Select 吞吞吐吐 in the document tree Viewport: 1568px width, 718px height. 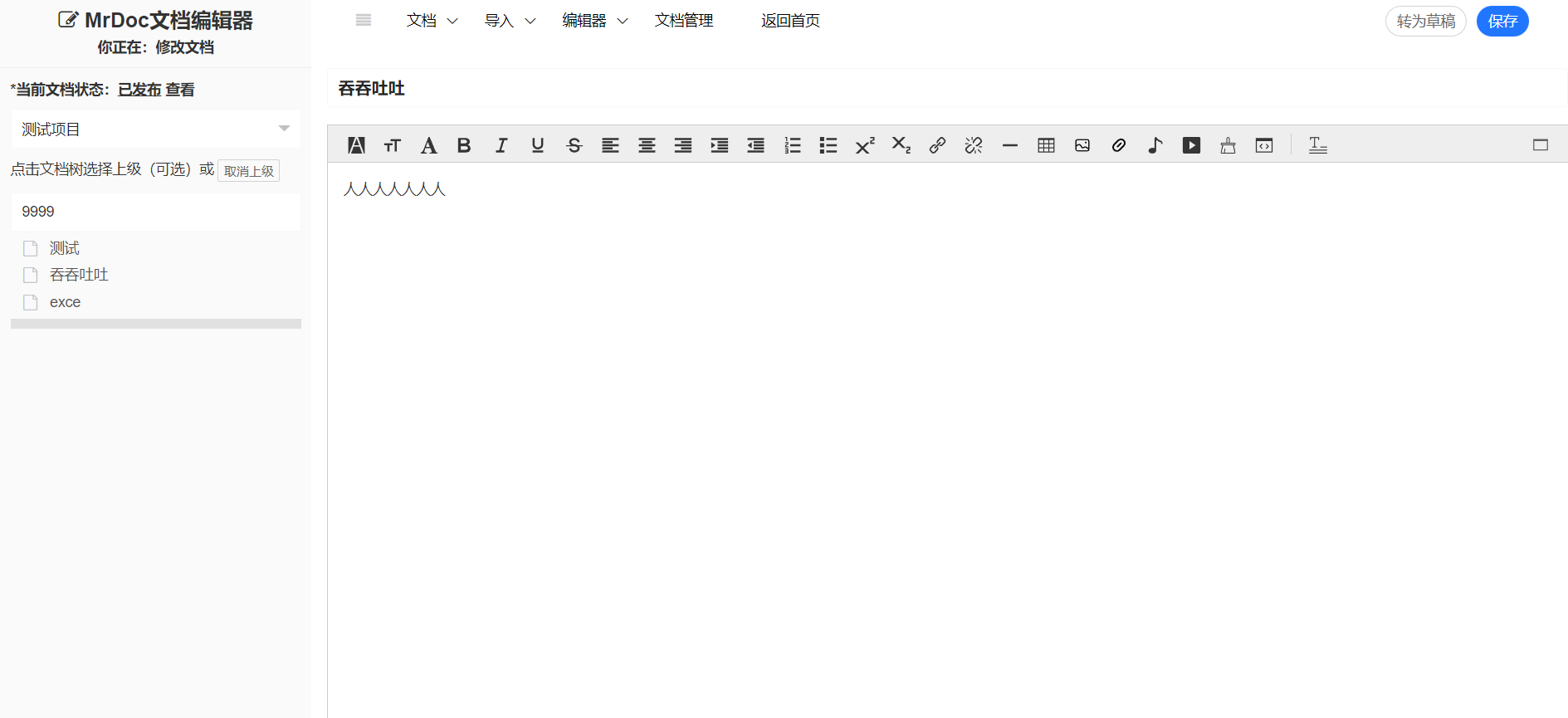pyautogui.click(x=79, y=275)
